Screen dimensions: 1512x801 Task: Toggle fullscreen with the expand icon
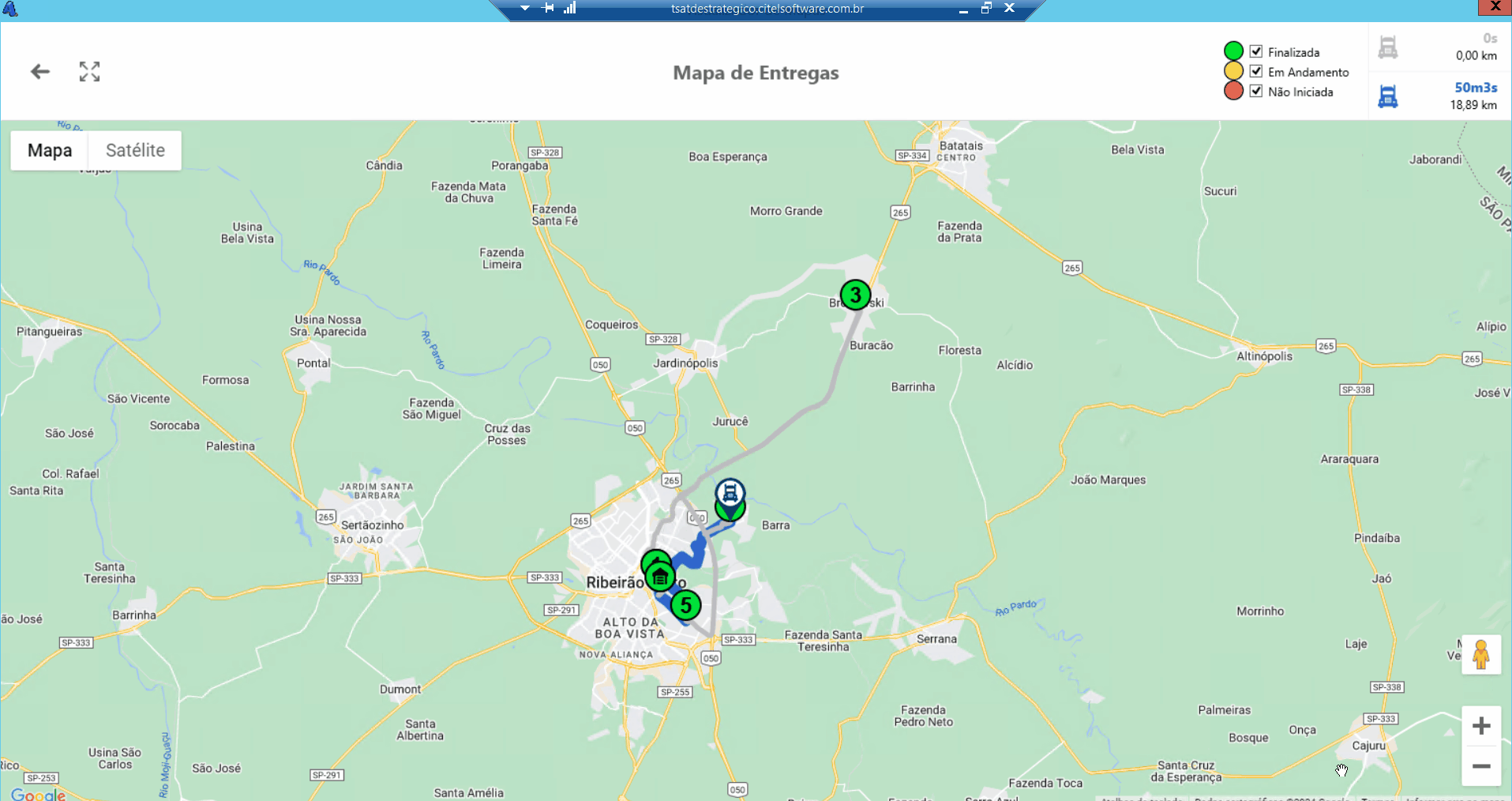tap(89, 72)
